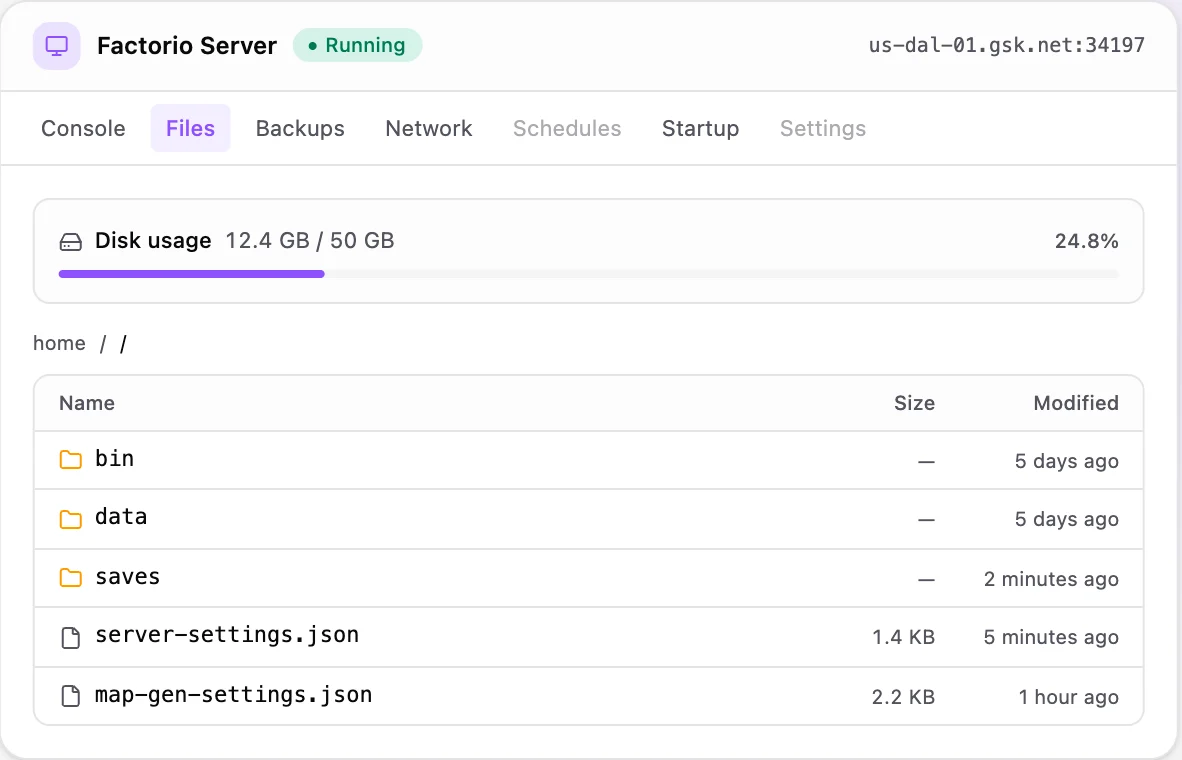Click the Running status badge
The image size is (1182, 760).
tap(357, 45)
